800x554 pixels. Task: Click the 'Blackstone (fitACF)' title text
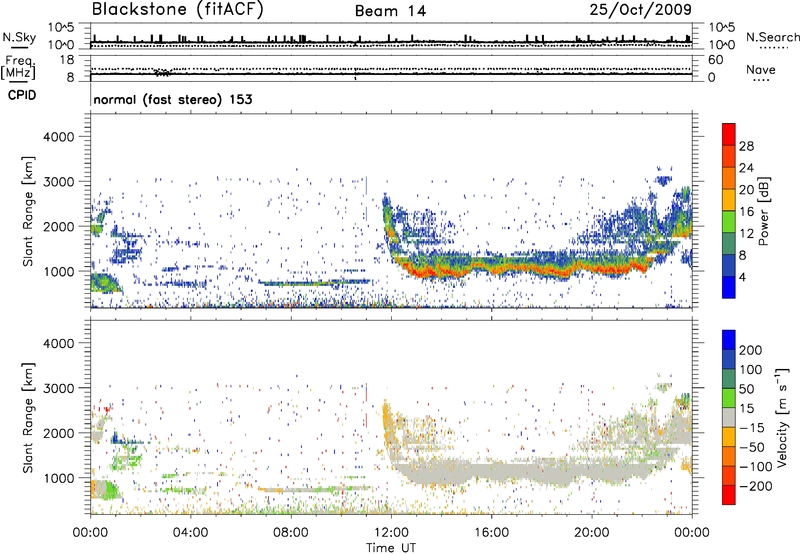pyautogui.click(x=177, y=9)
